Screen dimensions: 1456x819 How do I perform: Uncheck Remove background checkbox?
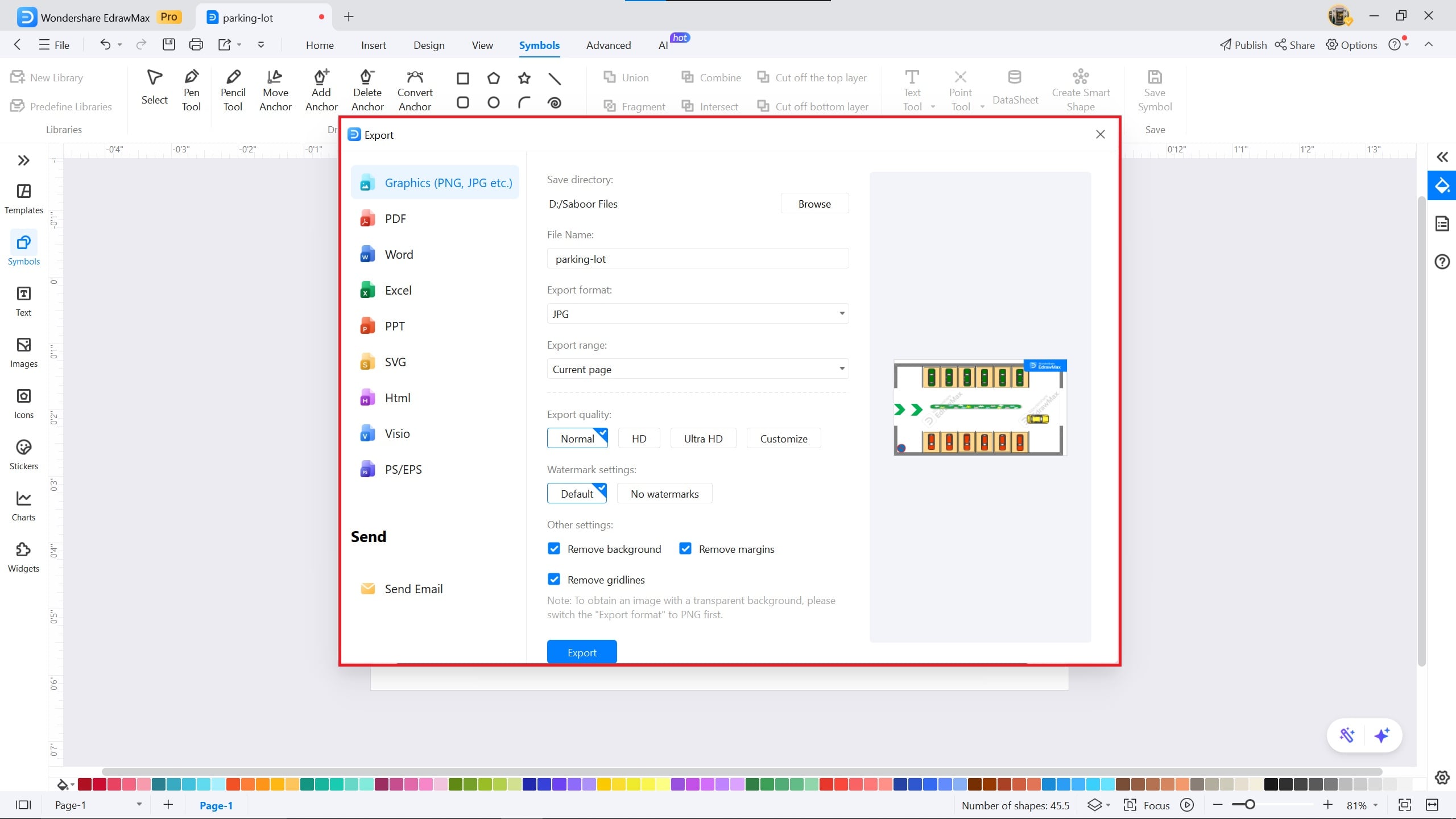(554, 549)
